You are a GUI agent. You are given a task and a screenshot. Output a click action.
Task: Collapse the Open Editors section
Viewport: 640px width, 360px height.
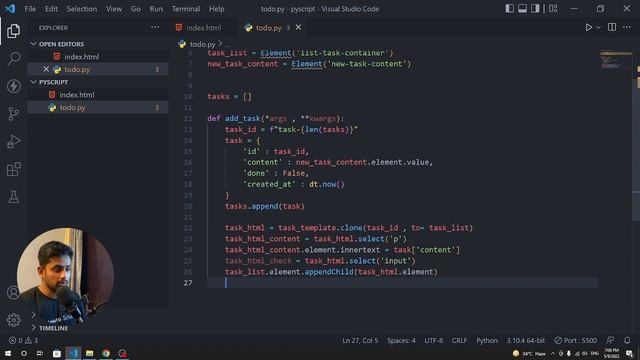pos(98,44)
